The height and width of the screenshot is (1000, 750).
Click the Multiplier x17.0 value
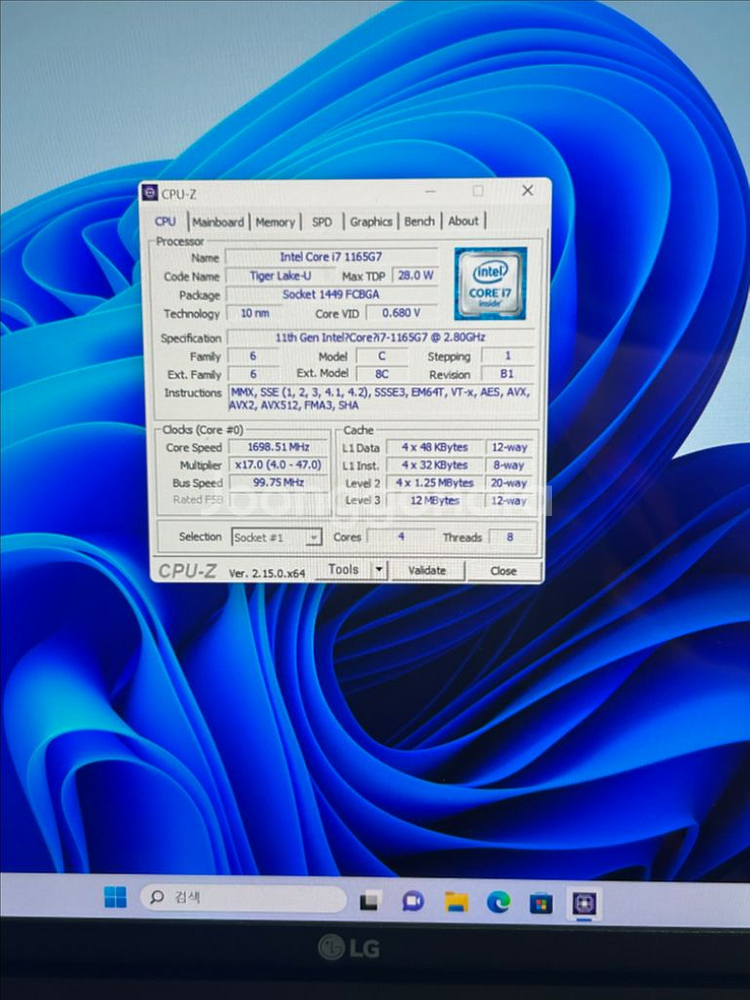coord(279,464)
